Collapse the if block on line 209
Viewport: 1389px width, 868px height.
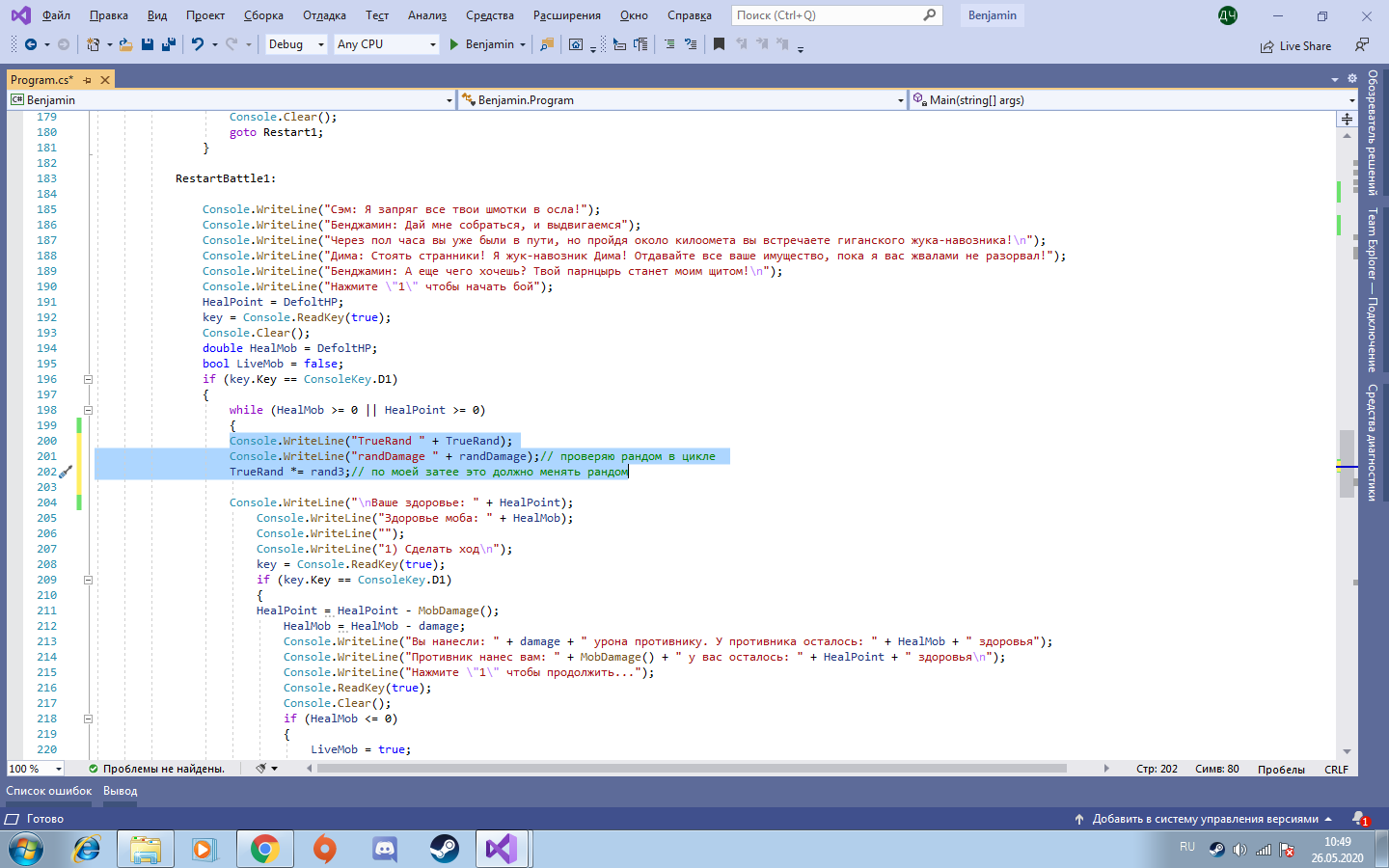click(88, 580)
